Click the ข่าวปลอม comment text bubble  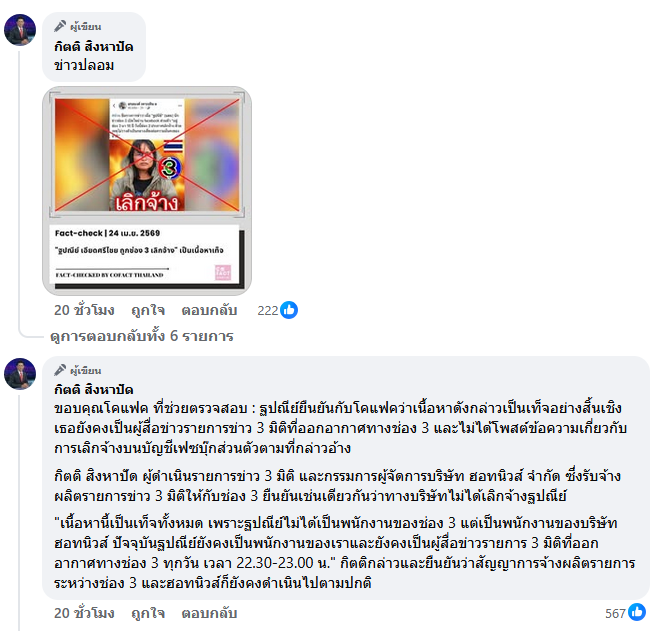pos(94,47)
